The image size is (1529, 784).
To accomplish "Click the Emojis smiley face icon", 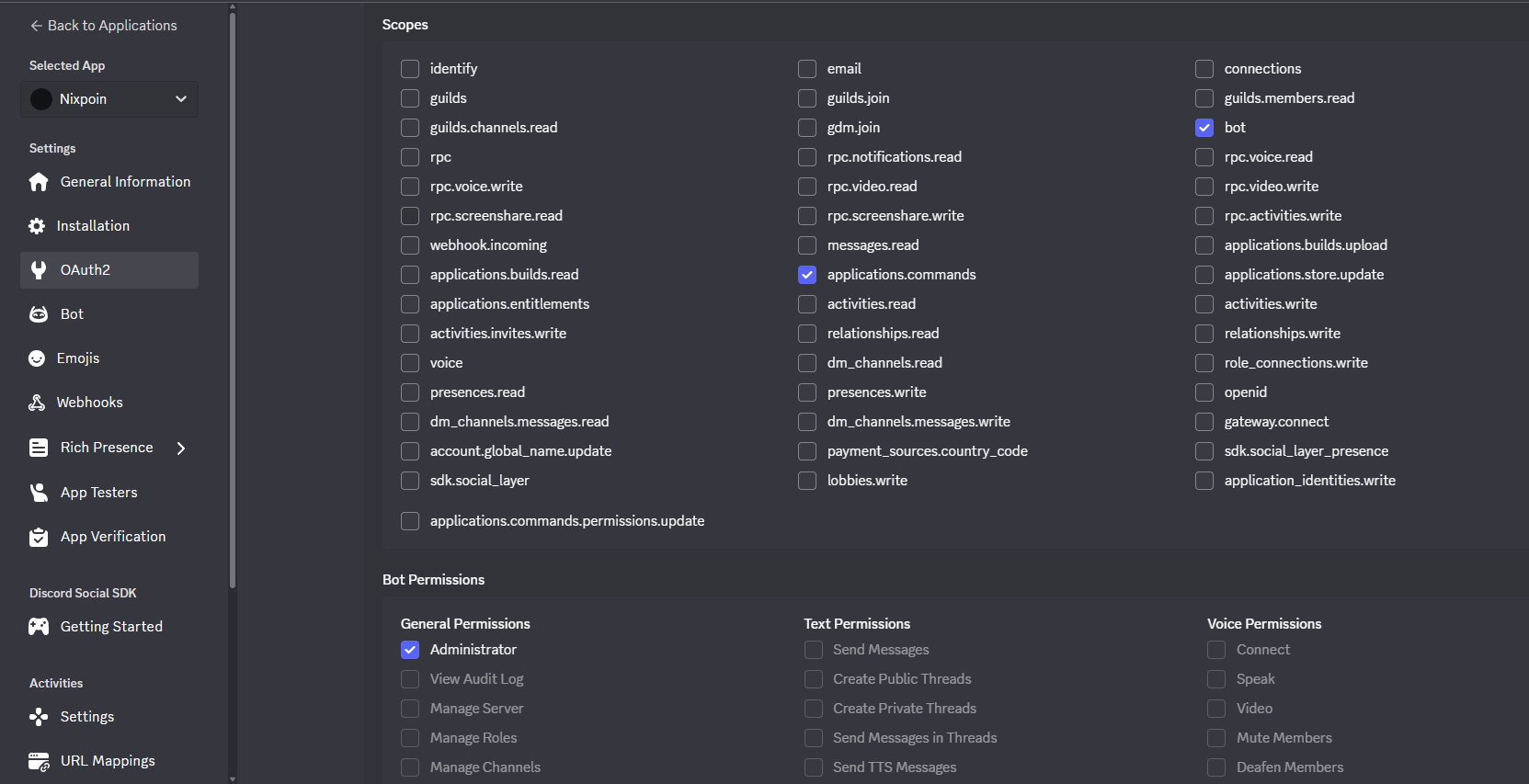I will (37, 358).
